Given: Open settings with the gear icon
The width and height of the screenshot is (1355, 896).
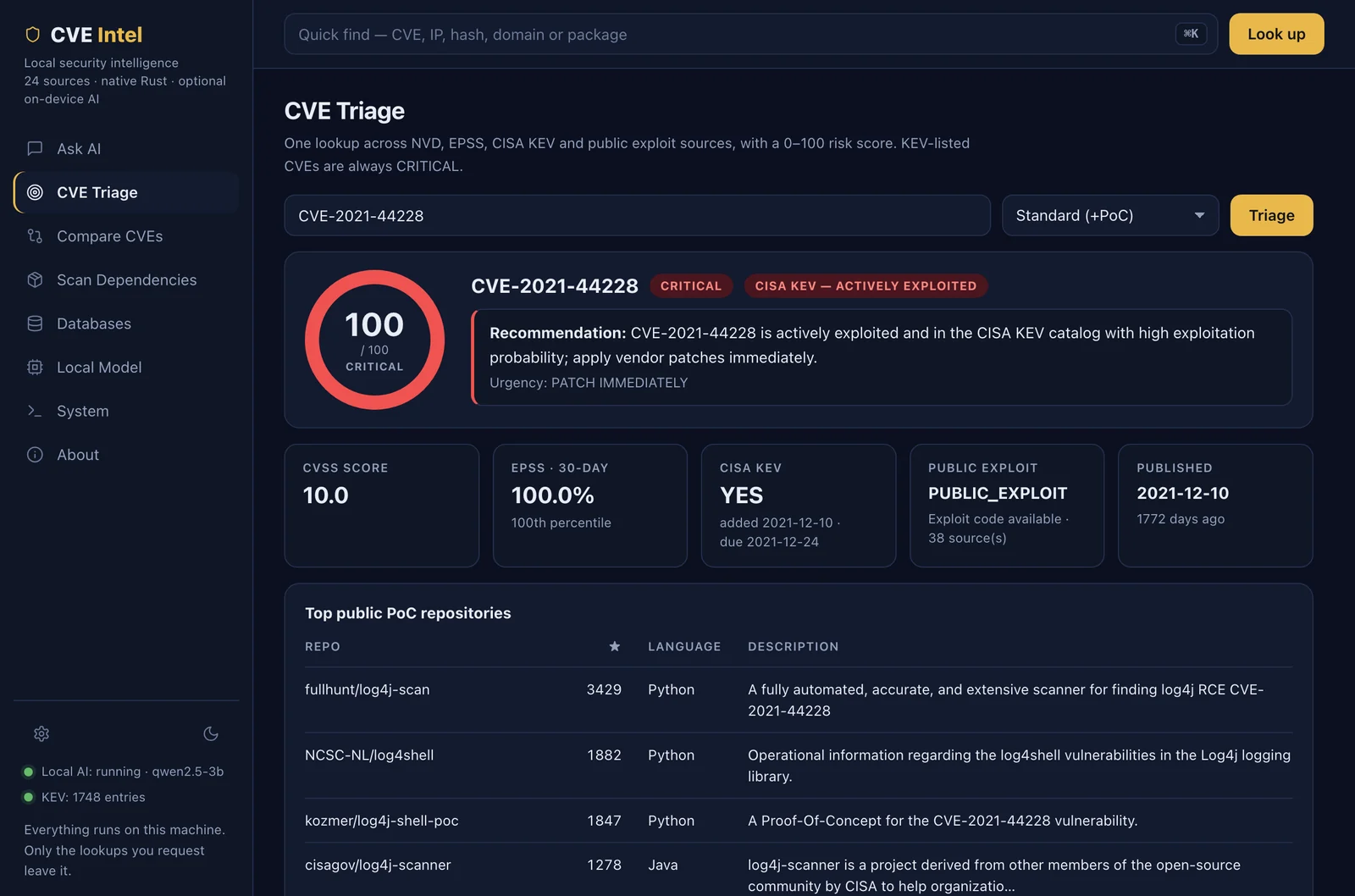Looking at the screenshot, I should pos(41,733).
